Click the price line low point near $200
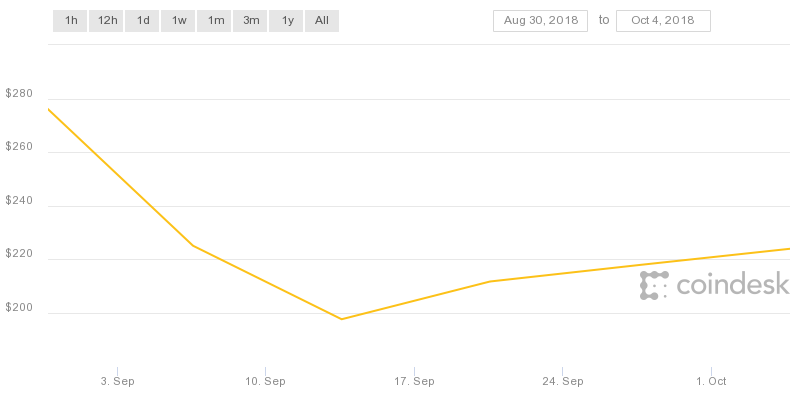The width and height of the screenshot is (800, 400). tap(342, 319)
